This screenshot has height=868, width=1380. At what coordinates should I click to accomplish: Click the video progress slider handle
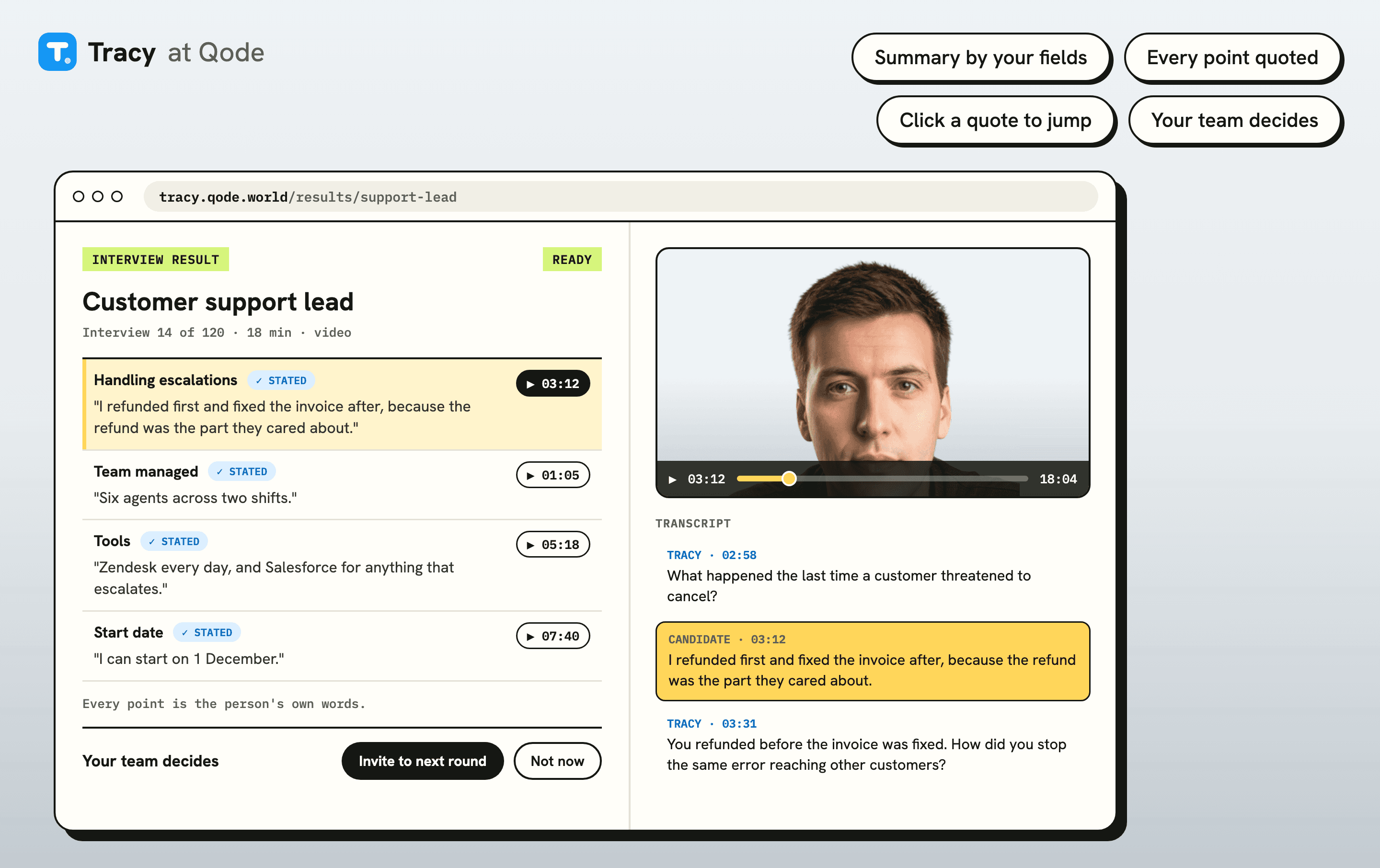point(789,479)
